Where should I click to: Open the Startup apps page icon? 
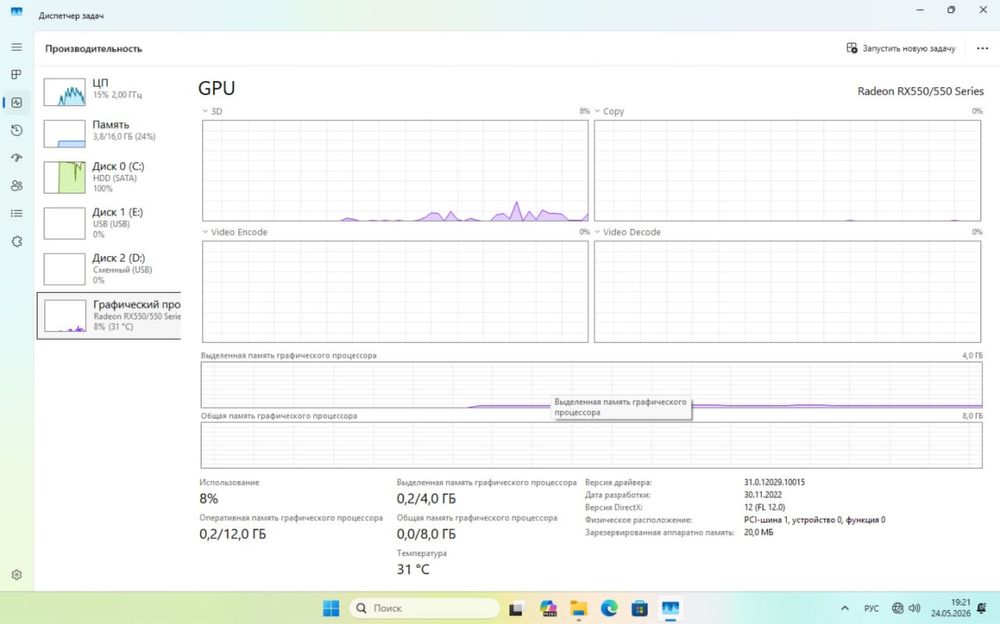(x=17, y=158)
